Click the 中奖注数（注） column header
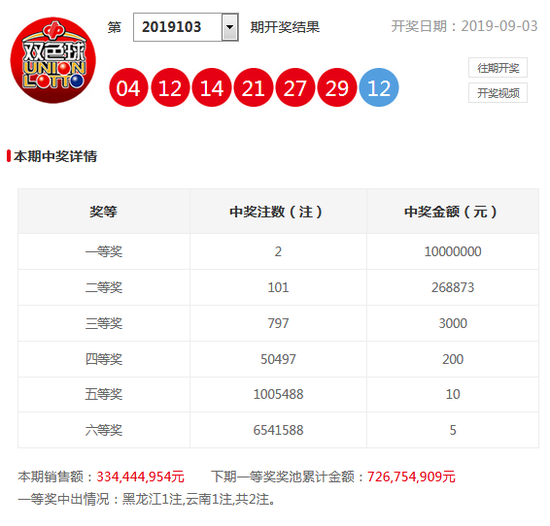Image resolution: width=550 pixels, height=526 pixels. [278, 211]
